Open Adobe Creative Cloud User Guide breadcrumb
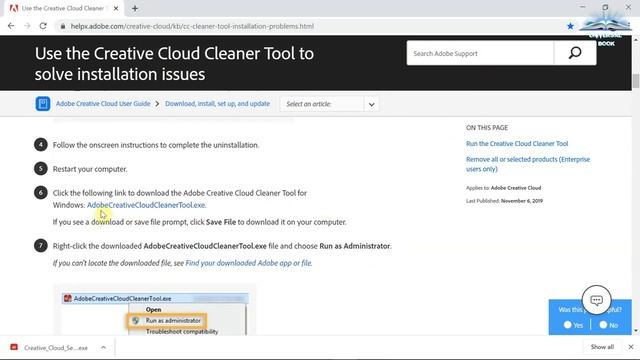 click(103, 104)
